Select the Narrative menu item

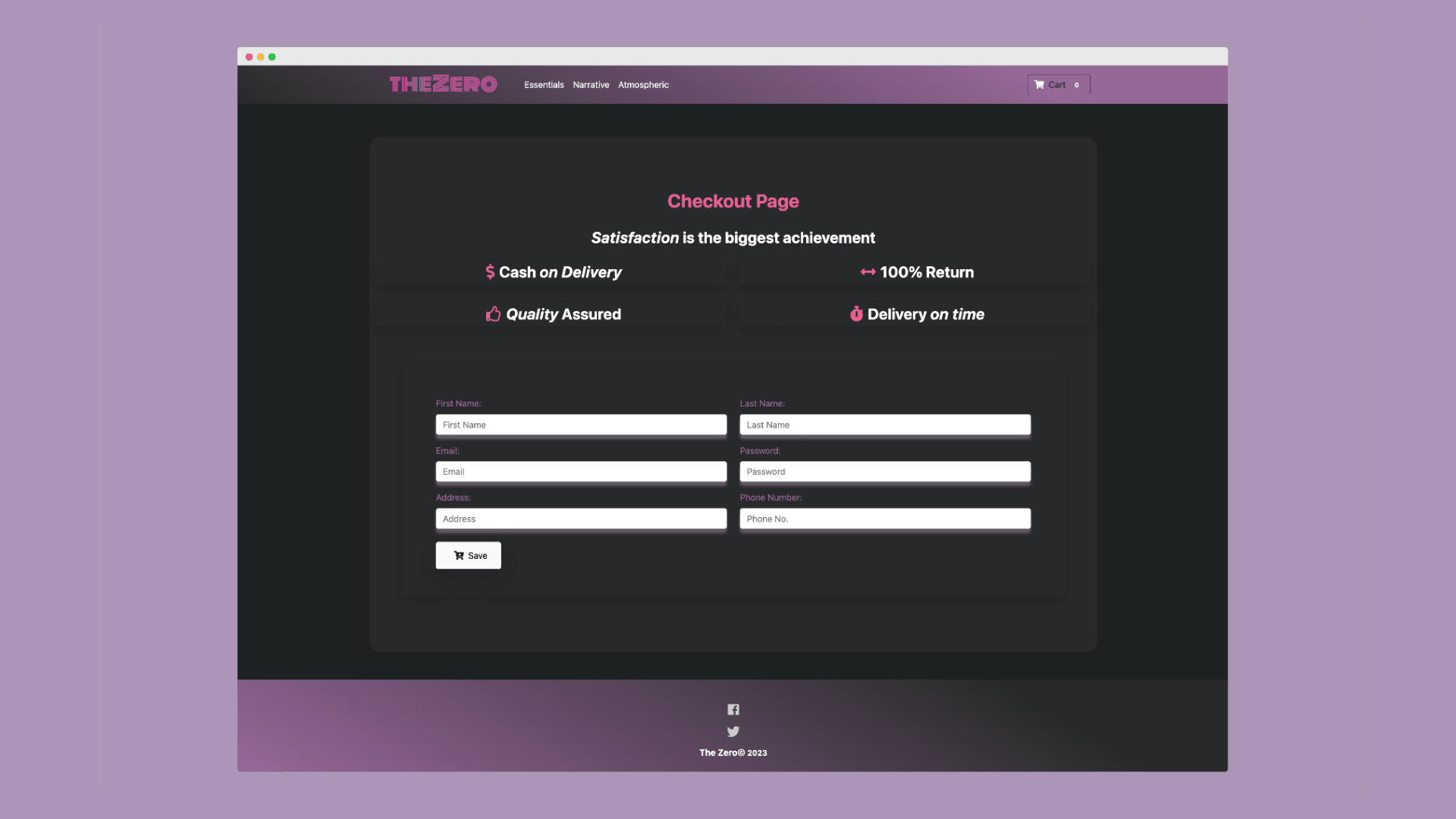591,84
